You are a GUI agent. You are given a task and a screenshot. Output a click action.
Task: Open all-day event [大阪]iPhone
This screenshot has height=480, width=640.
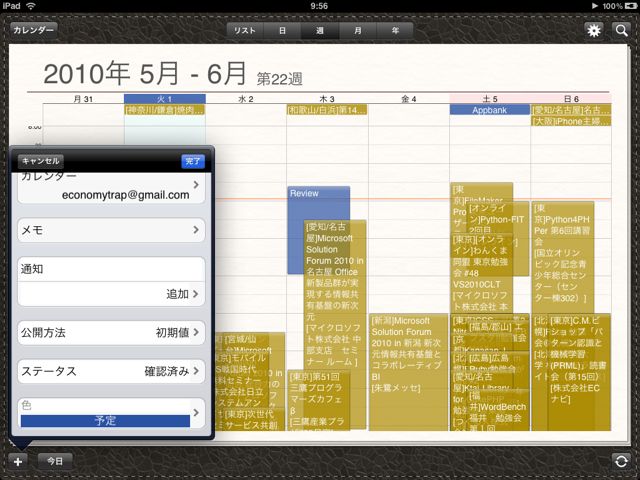(x=571, y=121)
